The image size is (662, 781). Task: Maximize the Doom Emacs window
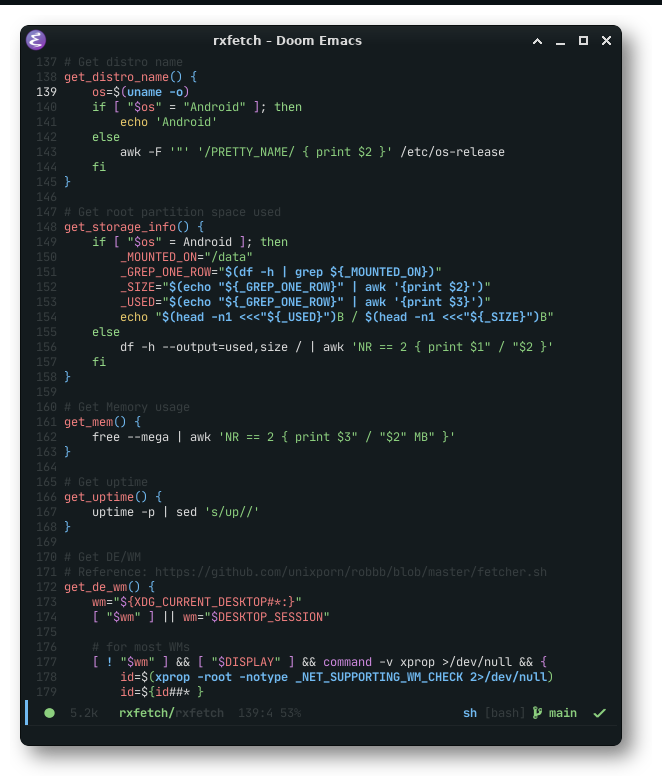[583, 41]
